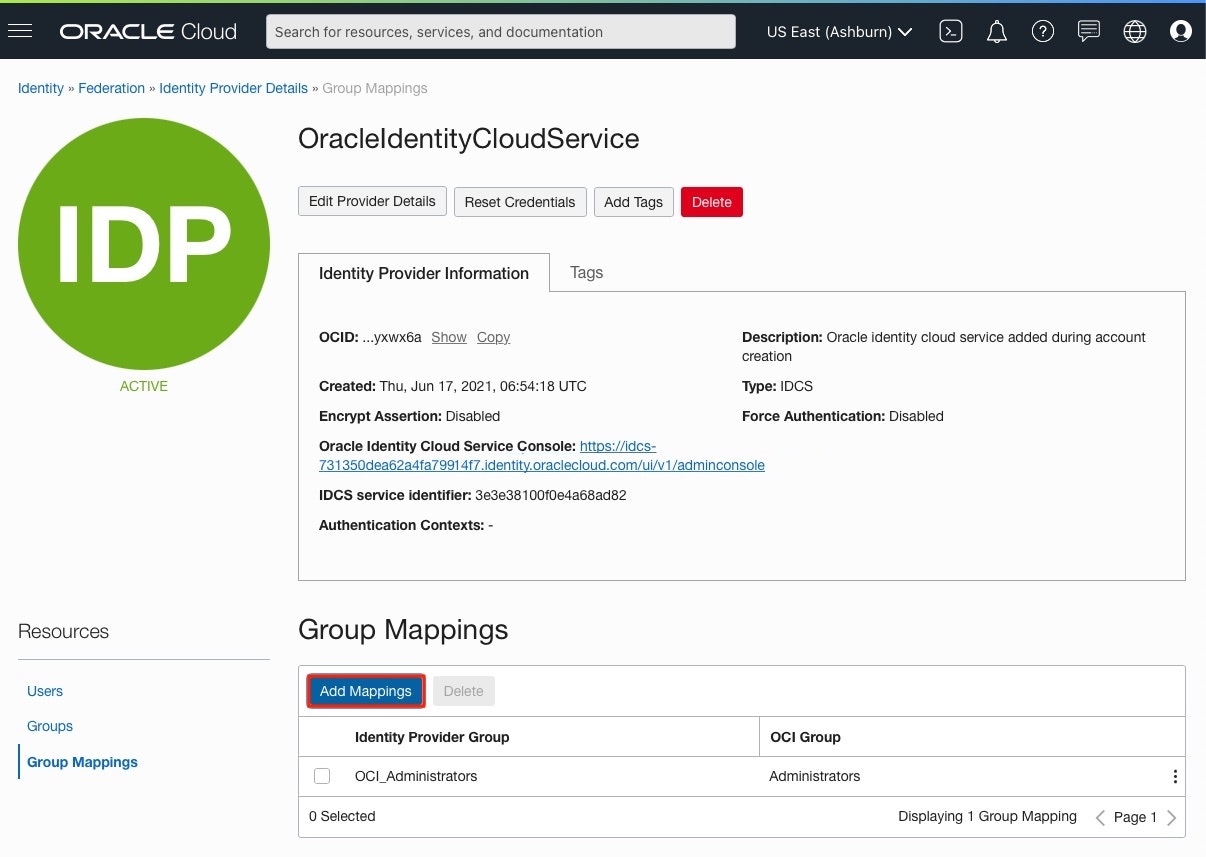Click the red Delete provider button
Image resolution: width=1206 pixels, height=857 pixels.
click(x=712, y=202)
